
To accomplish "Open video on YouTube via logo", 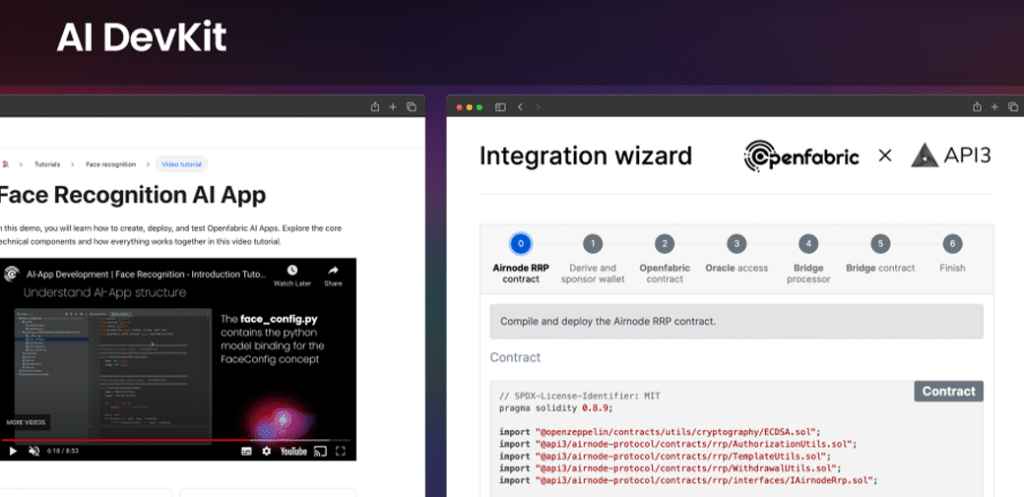I will pyautogui.click(x=293, y=451).
